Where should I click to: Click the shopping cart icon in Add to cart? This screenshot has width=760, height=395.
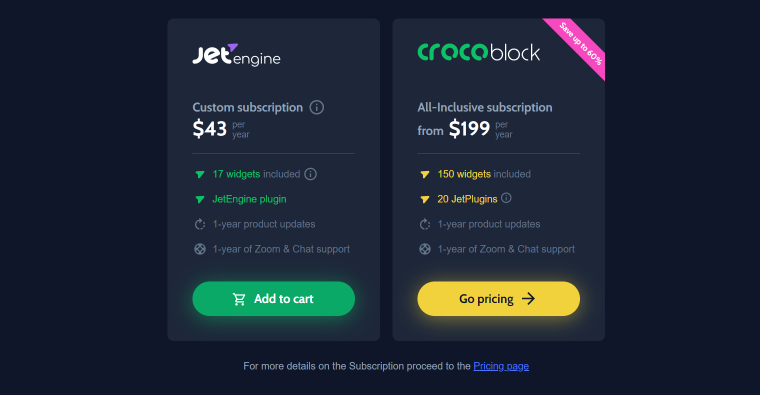[x=239, y=299]
